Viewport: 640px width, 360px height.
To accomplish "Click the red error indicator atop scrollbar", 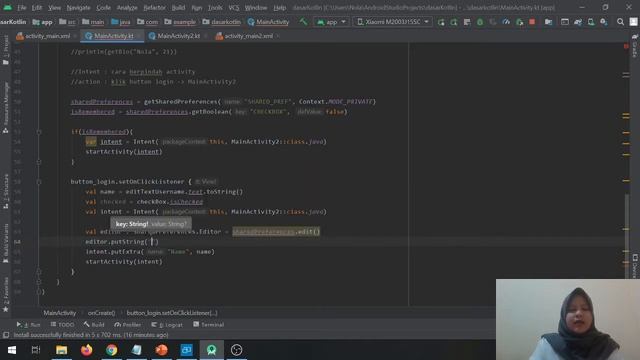I will coord(626,47).
